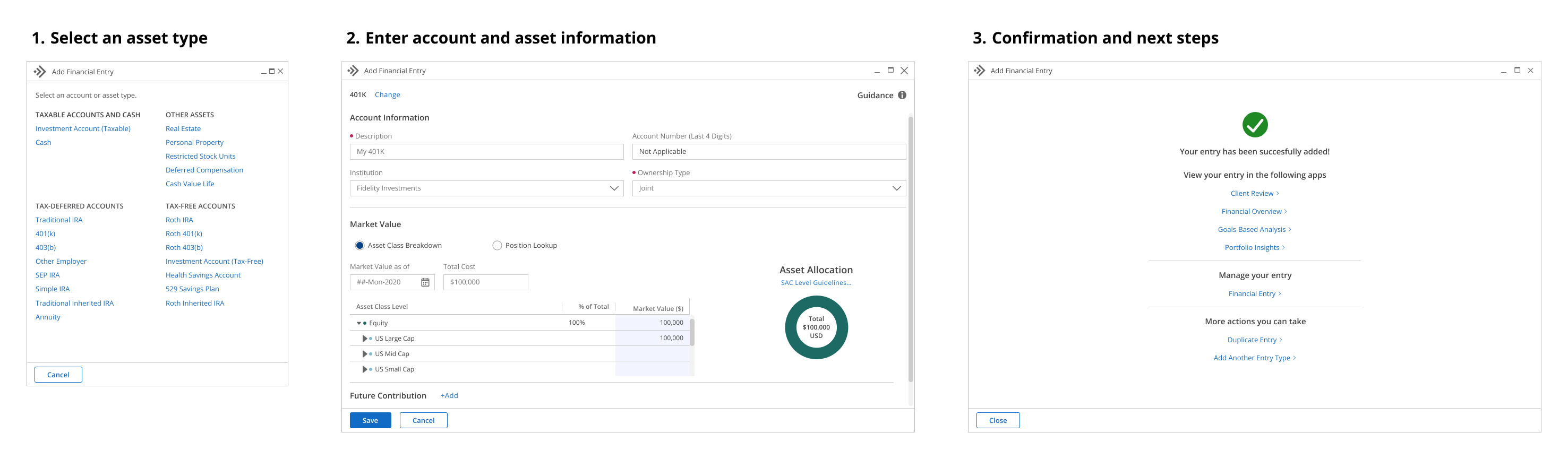This screenshot has width=1568, height=459.
Task: Click Duplicate Entry link
Action: [x=1255, y=341]
